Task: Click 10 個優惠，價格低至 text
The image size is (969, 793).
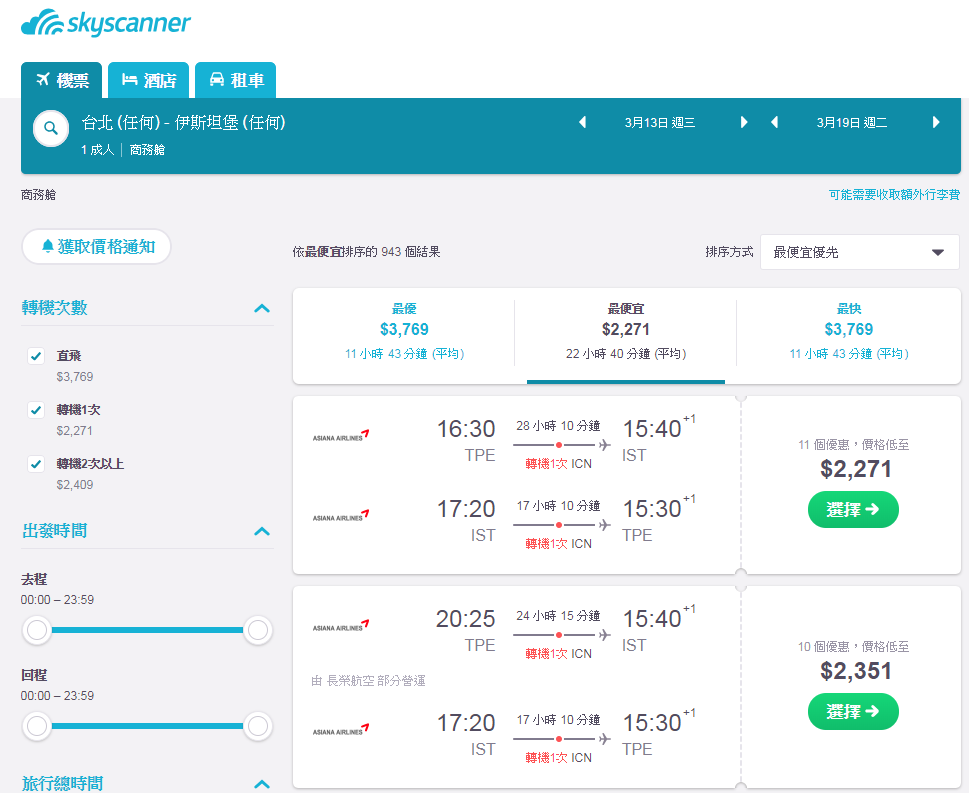Action: (853, 647)
